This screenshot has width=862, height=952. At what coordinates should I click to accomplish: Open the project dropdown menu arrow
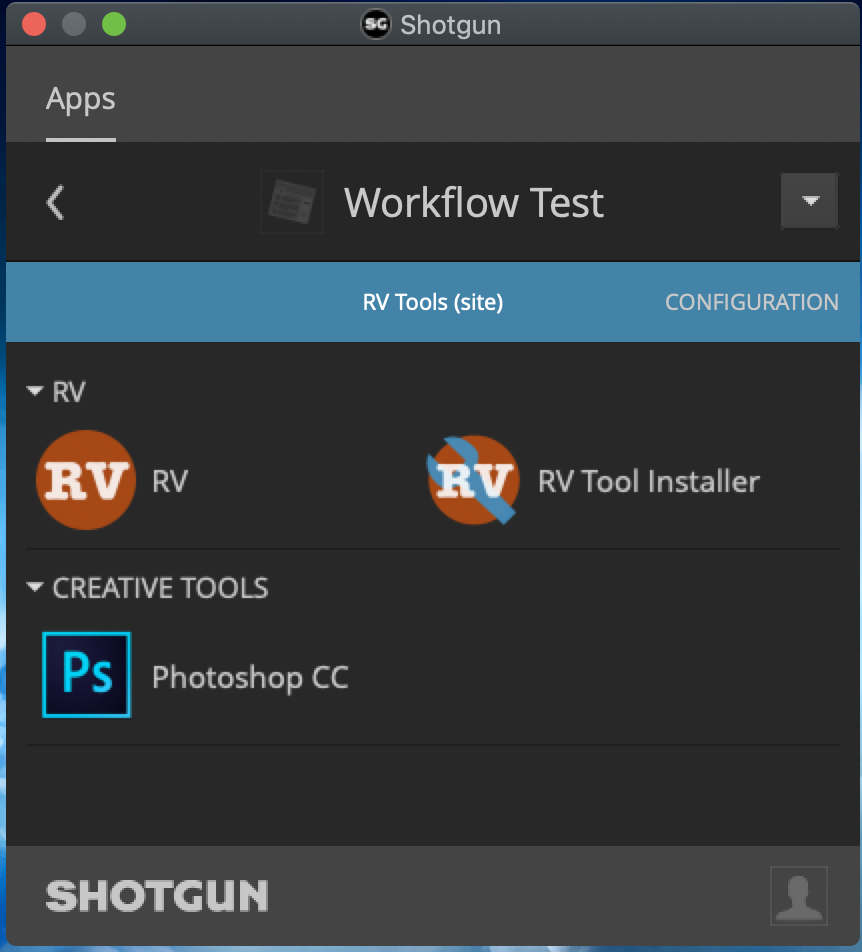[809, 201]
